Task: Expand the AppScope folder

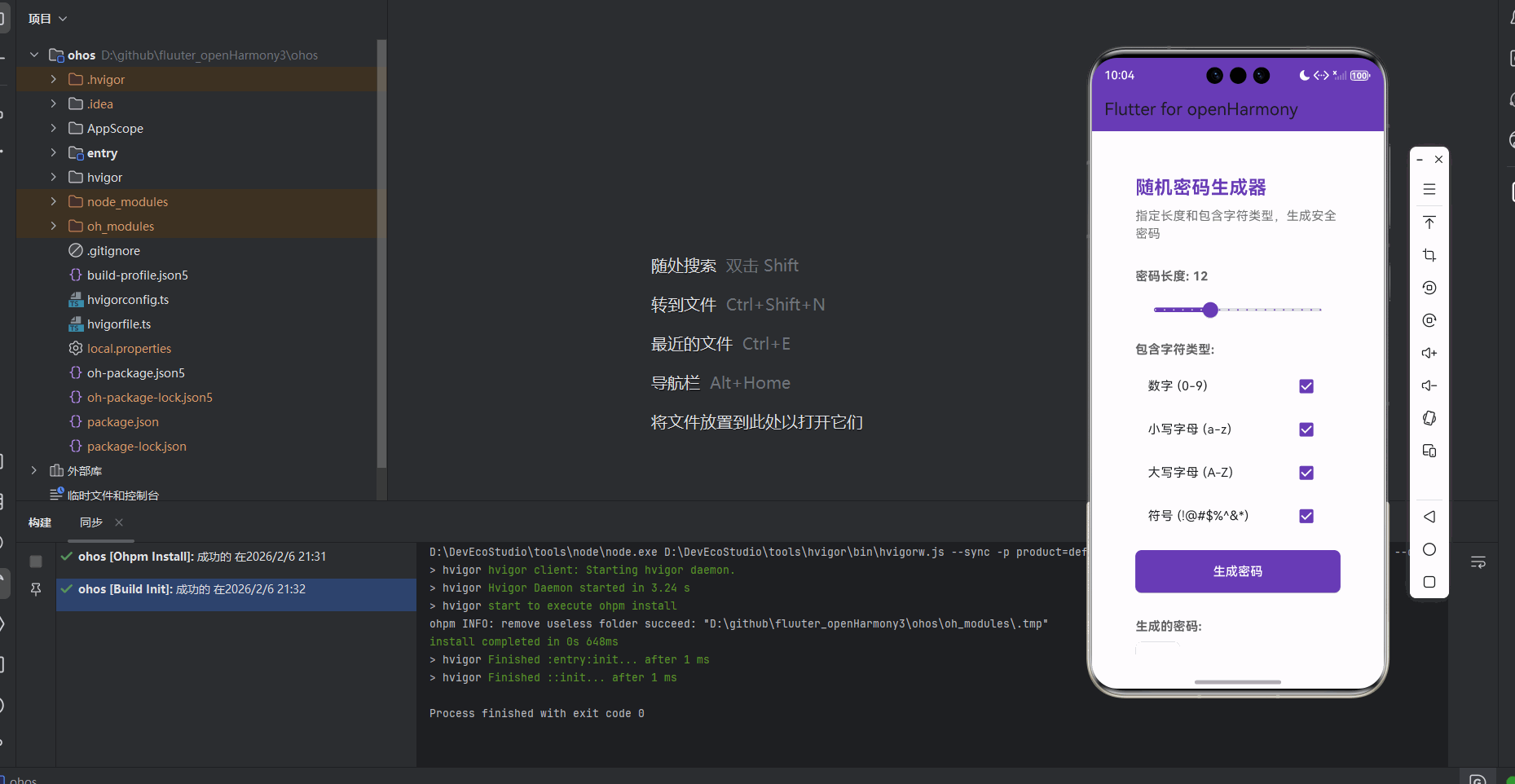Action: (53, 128)
